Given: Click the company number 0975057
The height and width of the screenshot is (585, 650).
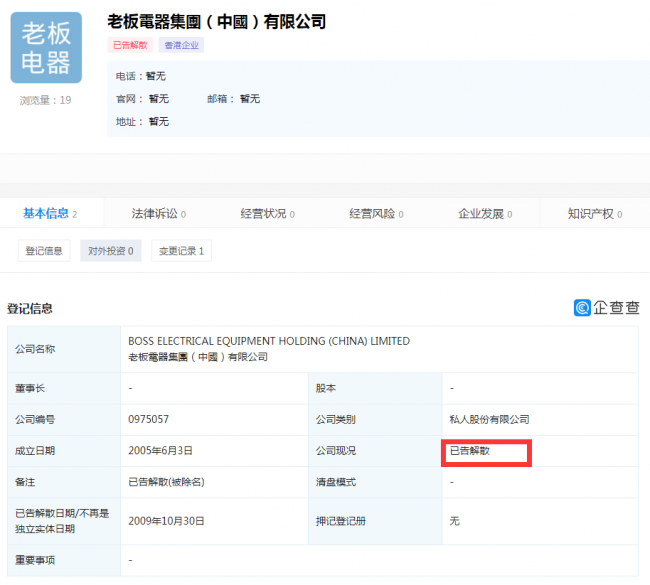Looking at the screenshot, I should 148,419.
